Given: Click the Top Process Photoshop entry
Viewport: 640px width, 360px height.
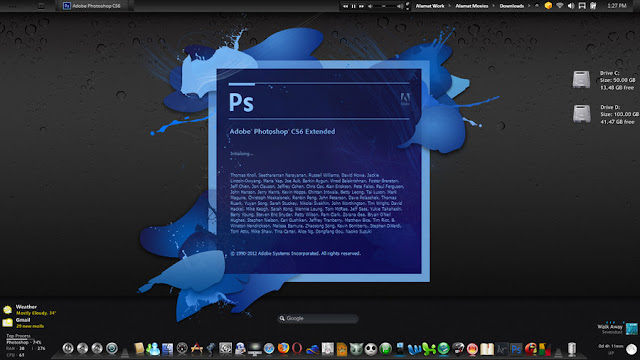Looking at the screenshot, I should tap(24, 342).
